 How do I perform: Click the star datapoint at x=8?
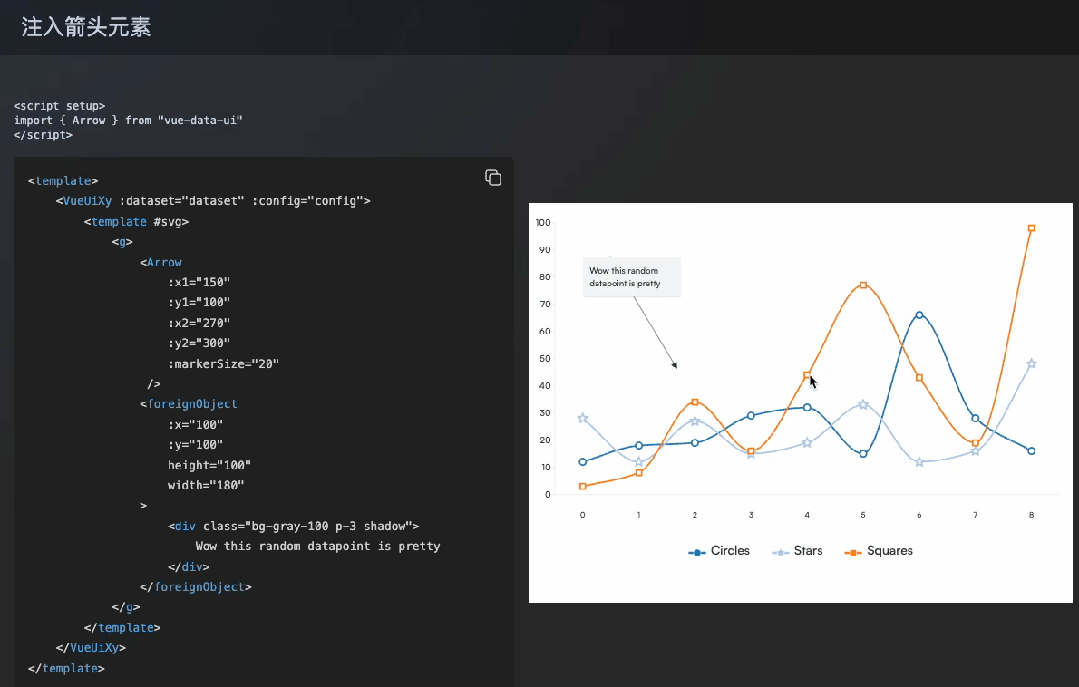[1031, 364]
